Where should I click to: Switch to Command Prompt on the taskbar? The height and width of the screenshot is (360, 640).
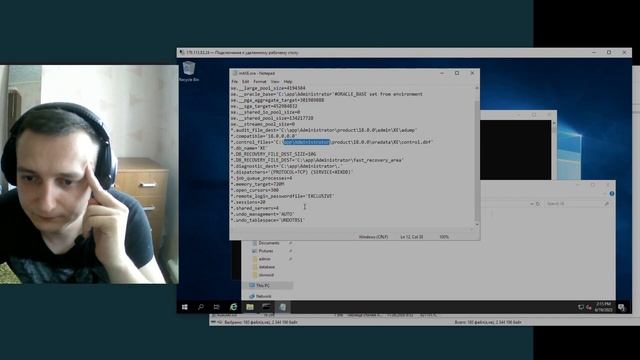click(x=266, y=307)
